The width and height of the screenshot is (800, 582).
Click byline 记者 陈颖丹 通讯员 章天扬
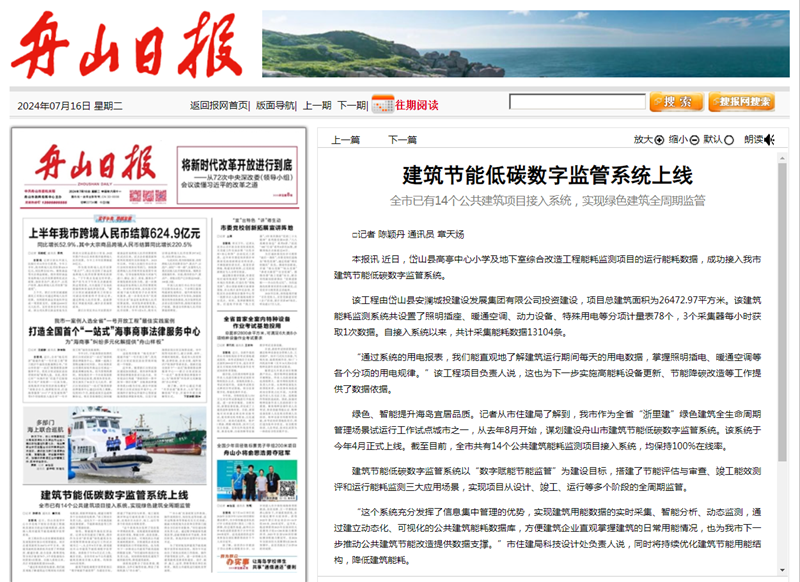408,234
